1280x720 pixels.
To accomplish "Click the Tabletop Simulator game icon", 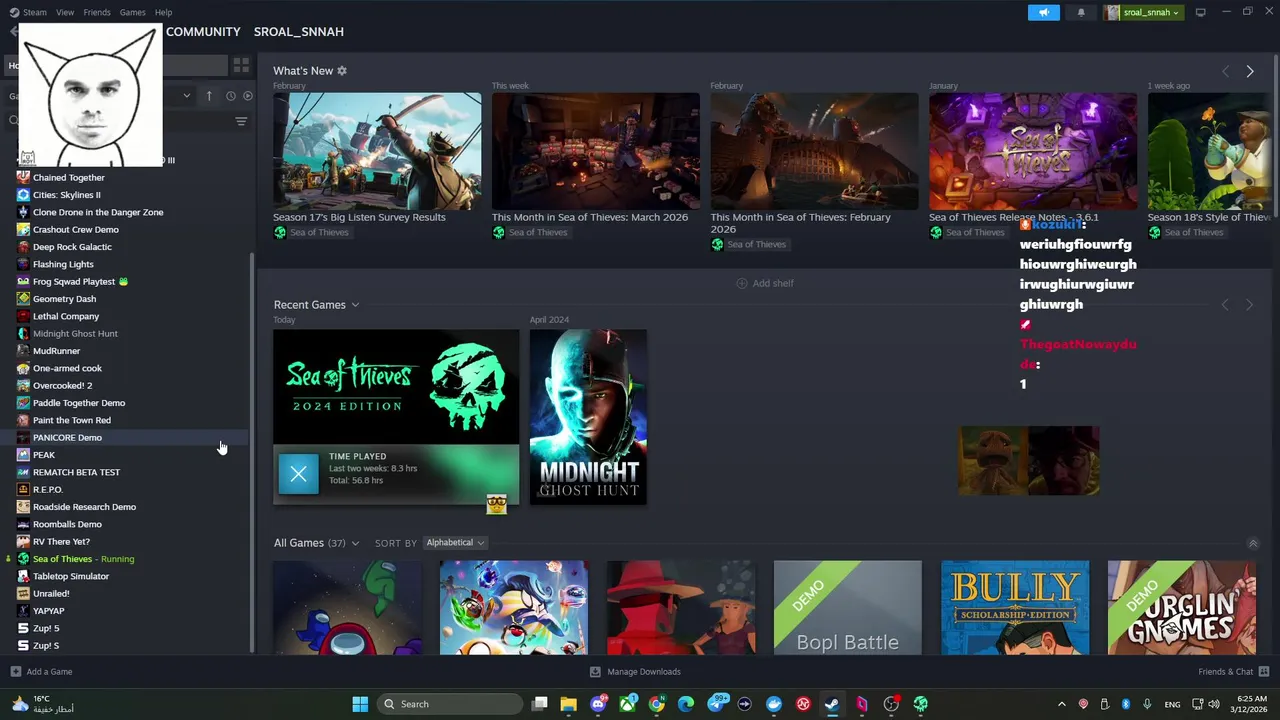I will coord(23,576).
